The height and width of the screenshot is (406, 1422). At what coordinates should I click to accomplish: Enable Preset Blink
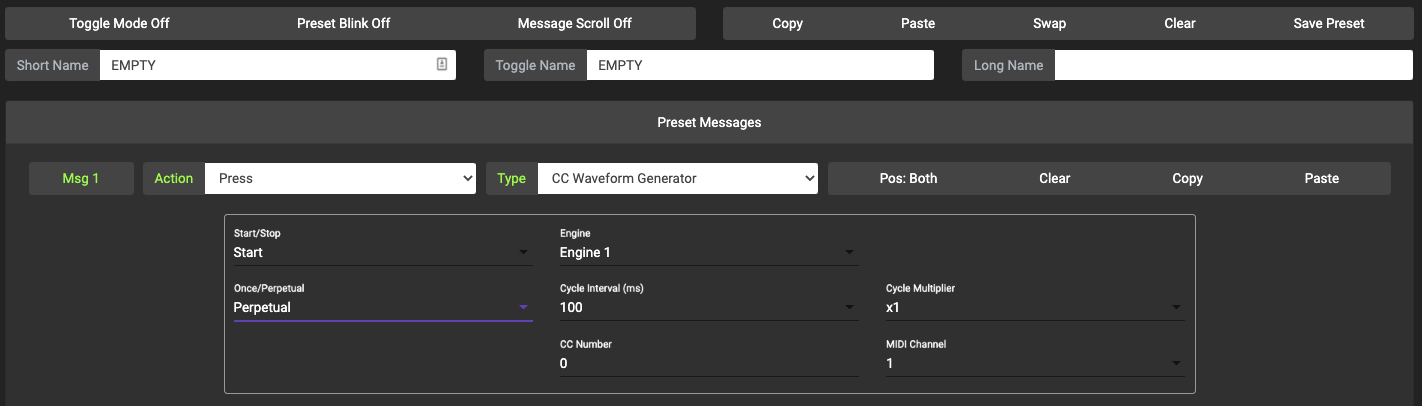point(343,23)
